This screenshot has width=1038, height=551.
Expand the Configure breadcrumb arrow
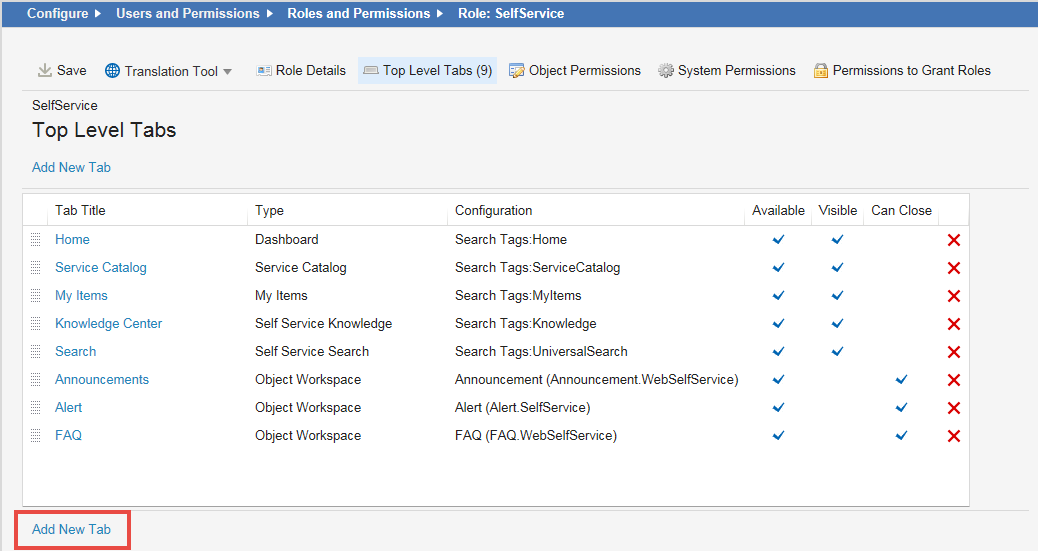pyautogui.click(x=97, y=14)
